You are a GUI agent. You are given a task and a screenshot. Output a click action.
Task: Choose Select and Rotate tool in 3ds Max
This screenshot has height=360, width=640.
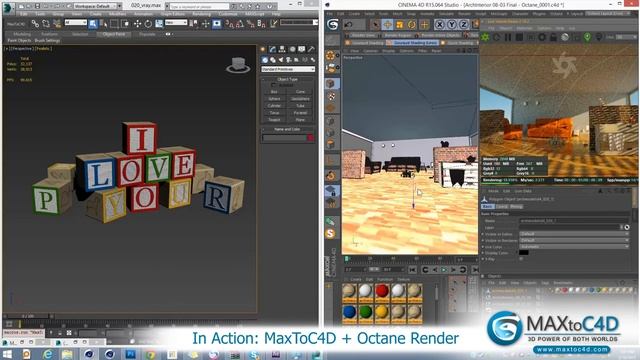(148, 24)
